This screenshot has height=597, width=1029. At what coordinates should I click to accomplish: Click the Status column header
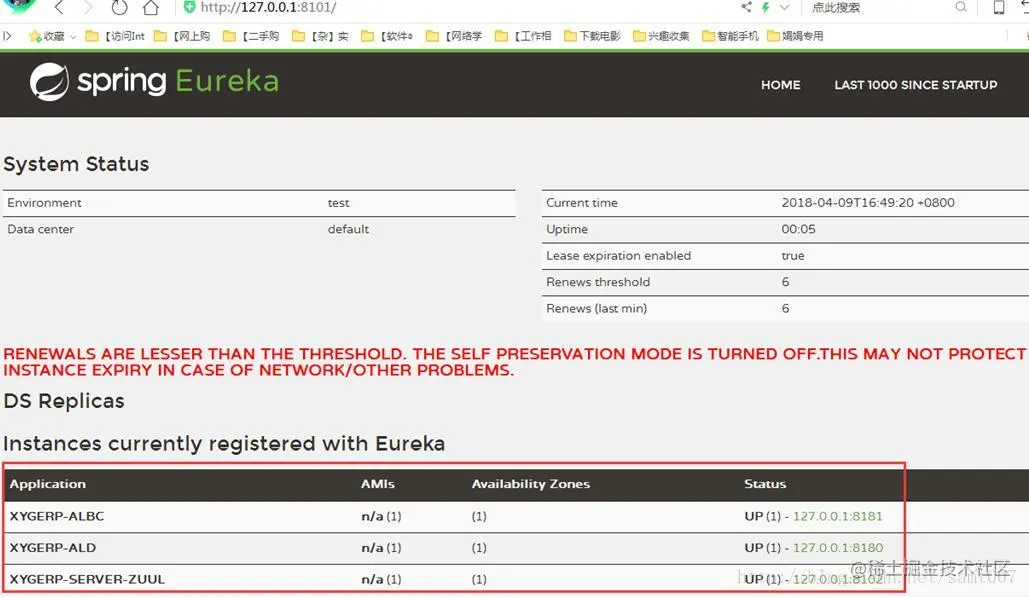pyautogui.click(x=765, y=484)
